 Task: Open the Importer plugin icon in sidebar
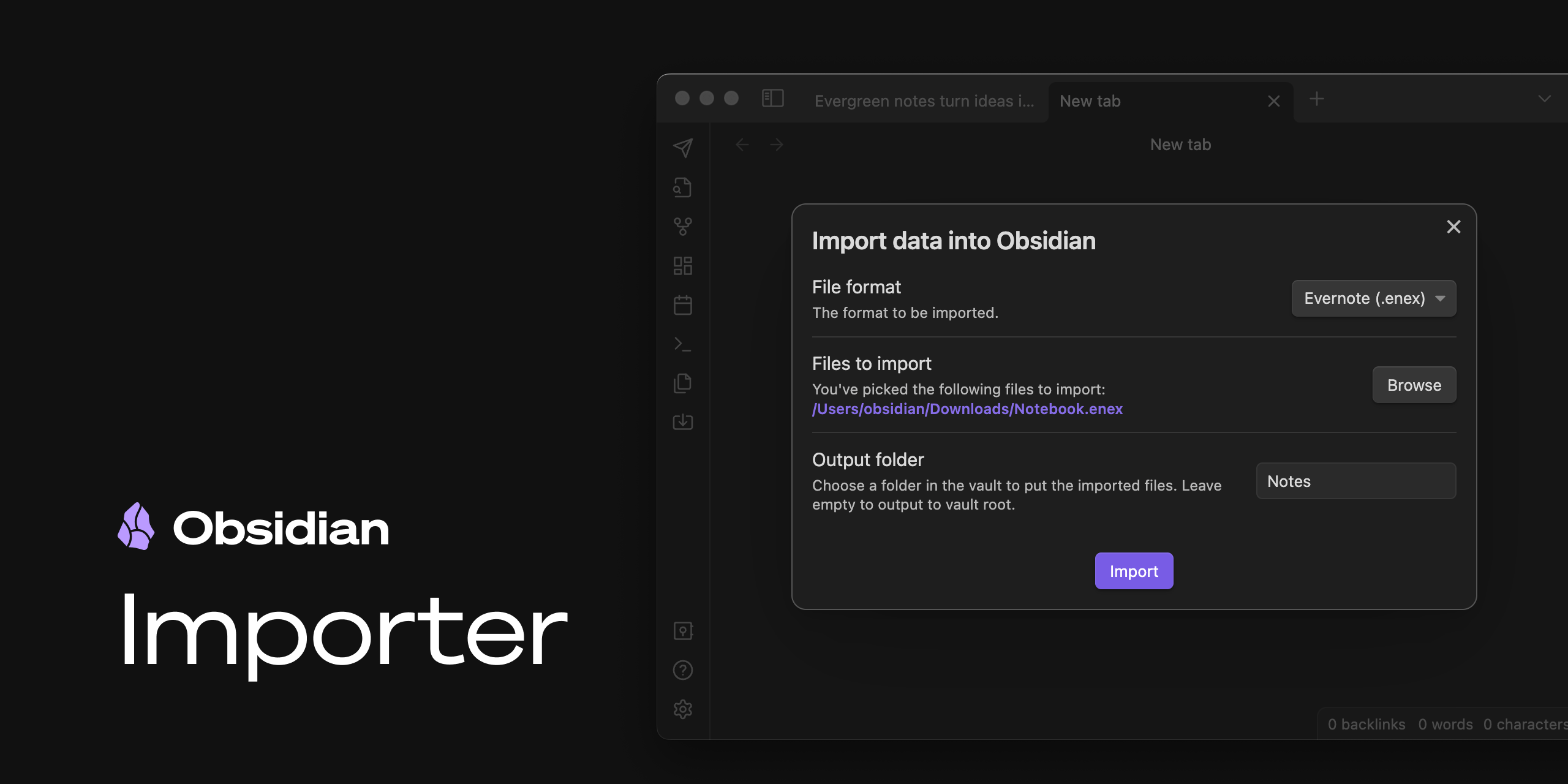tap(683, 420)
